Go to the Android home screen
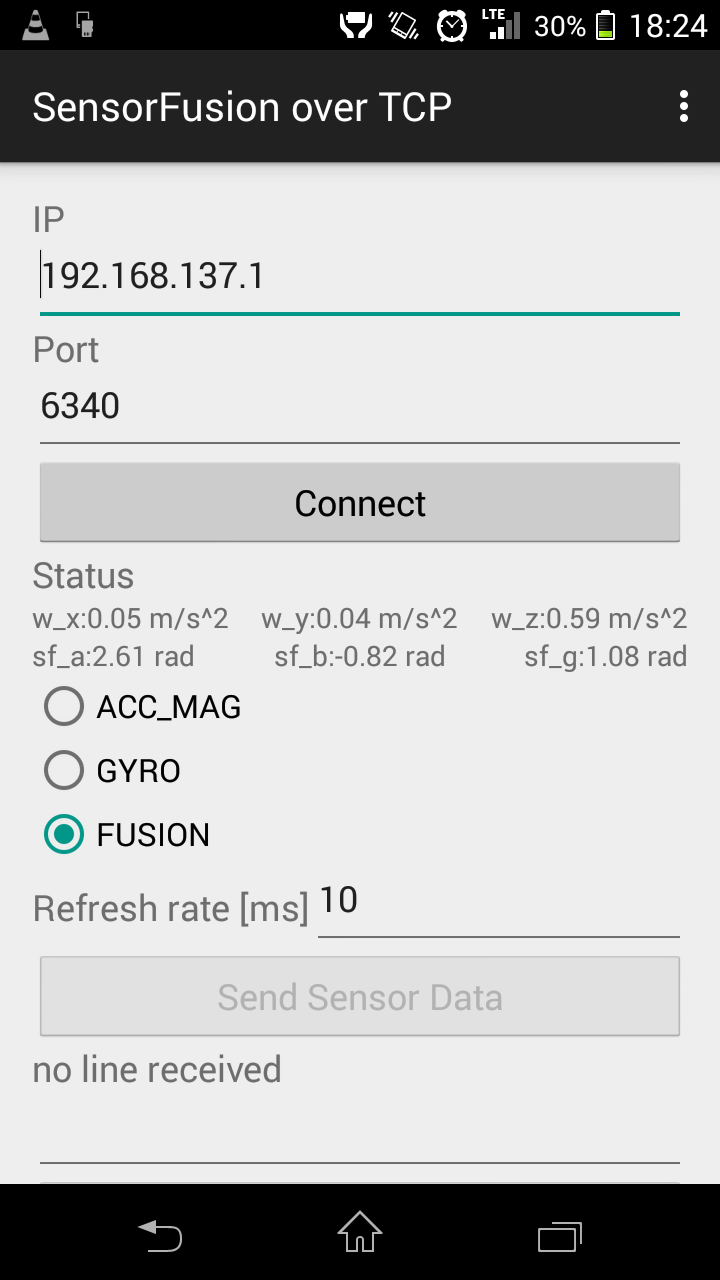This screenshot has height=1280, width=720. click(360, 1232)
